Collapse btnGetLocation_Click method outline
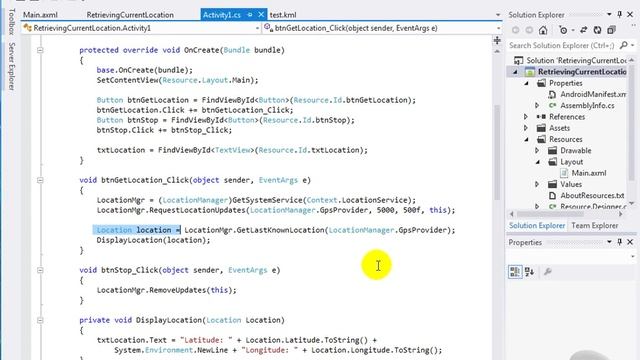Image resolution: width=640 pixels, height=360 pixels. point(40,180)
